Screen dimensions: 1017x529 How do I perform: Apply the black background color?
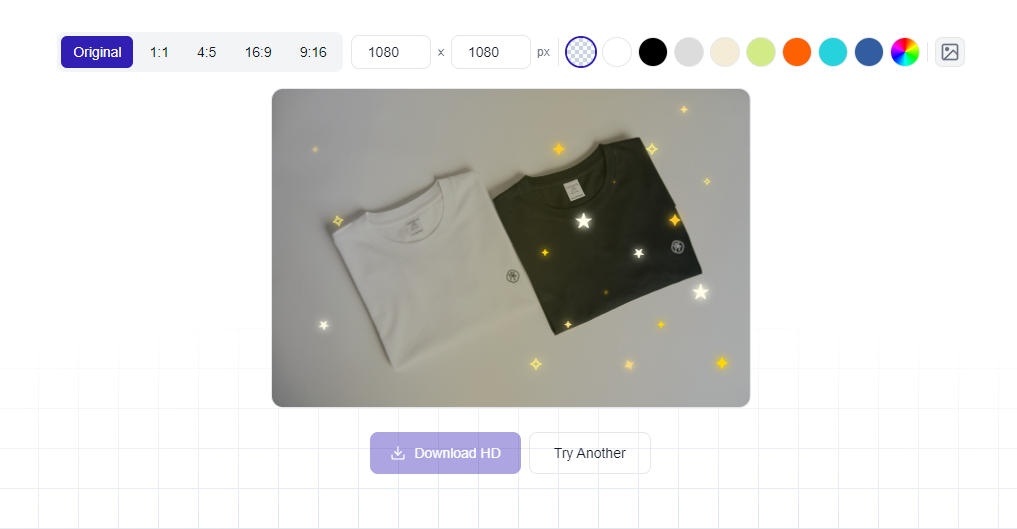652,52
